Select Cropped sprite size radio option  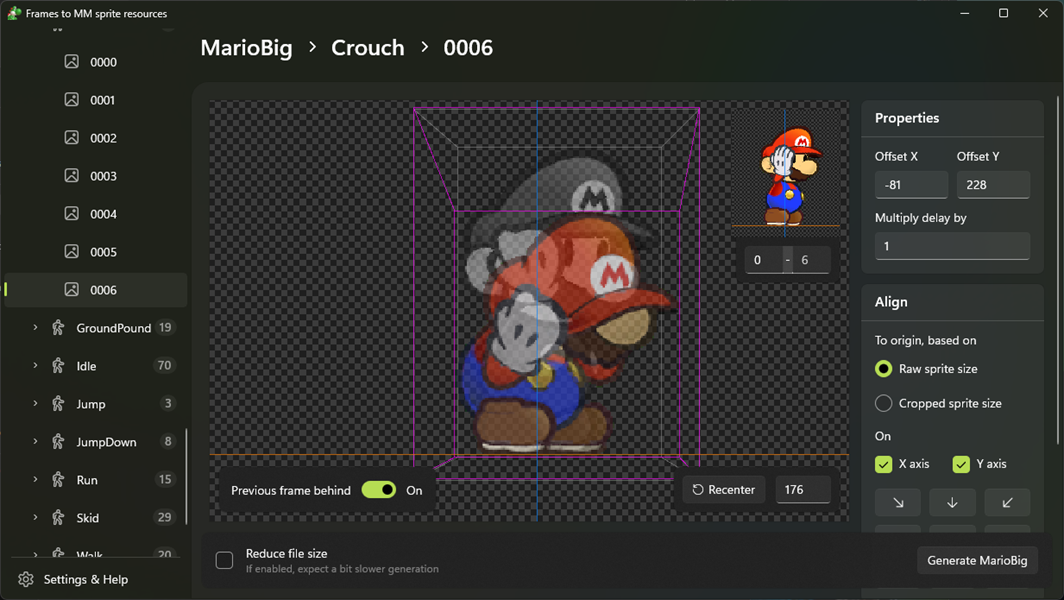click(x=884, y=403)
